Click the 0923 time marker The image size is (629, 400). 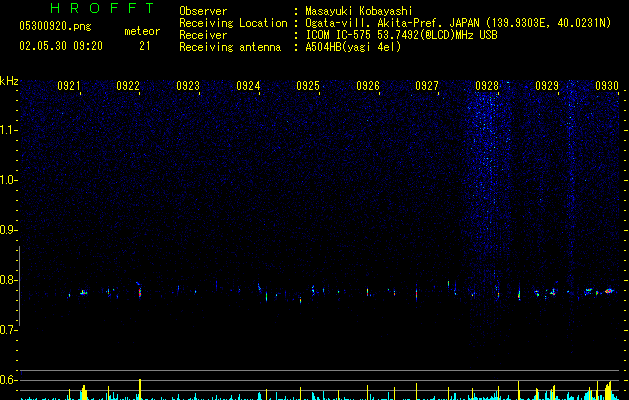pos(188,85)
